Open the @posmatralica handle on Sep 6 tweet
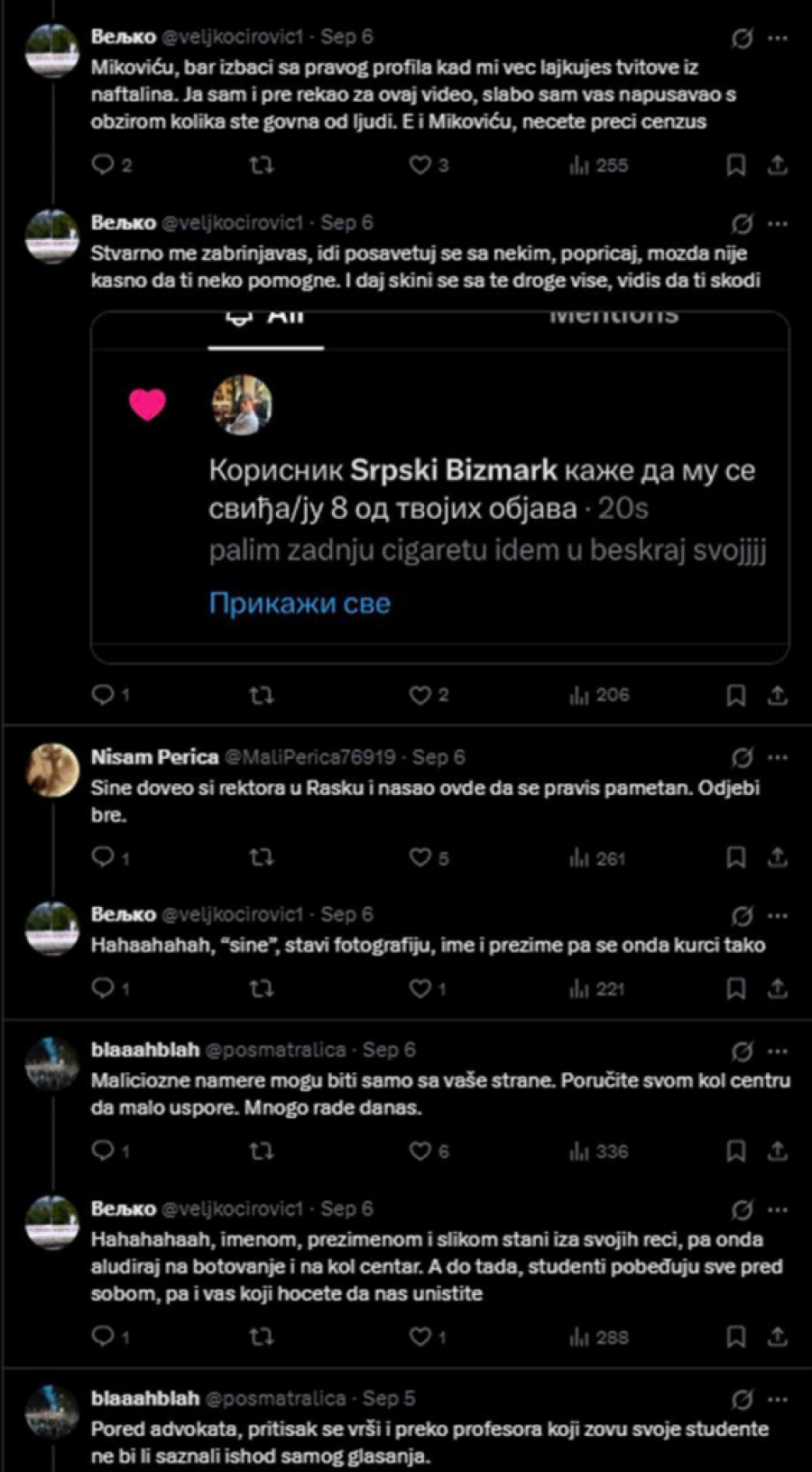Viewport: 812px width, 1472px height. coord(275,1050)
